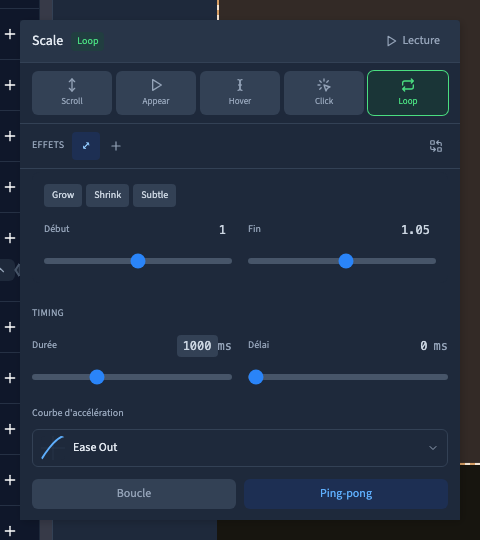The image size is (480, 540).
Task: Click the Fin value 1.05
Action: (415, 230)
